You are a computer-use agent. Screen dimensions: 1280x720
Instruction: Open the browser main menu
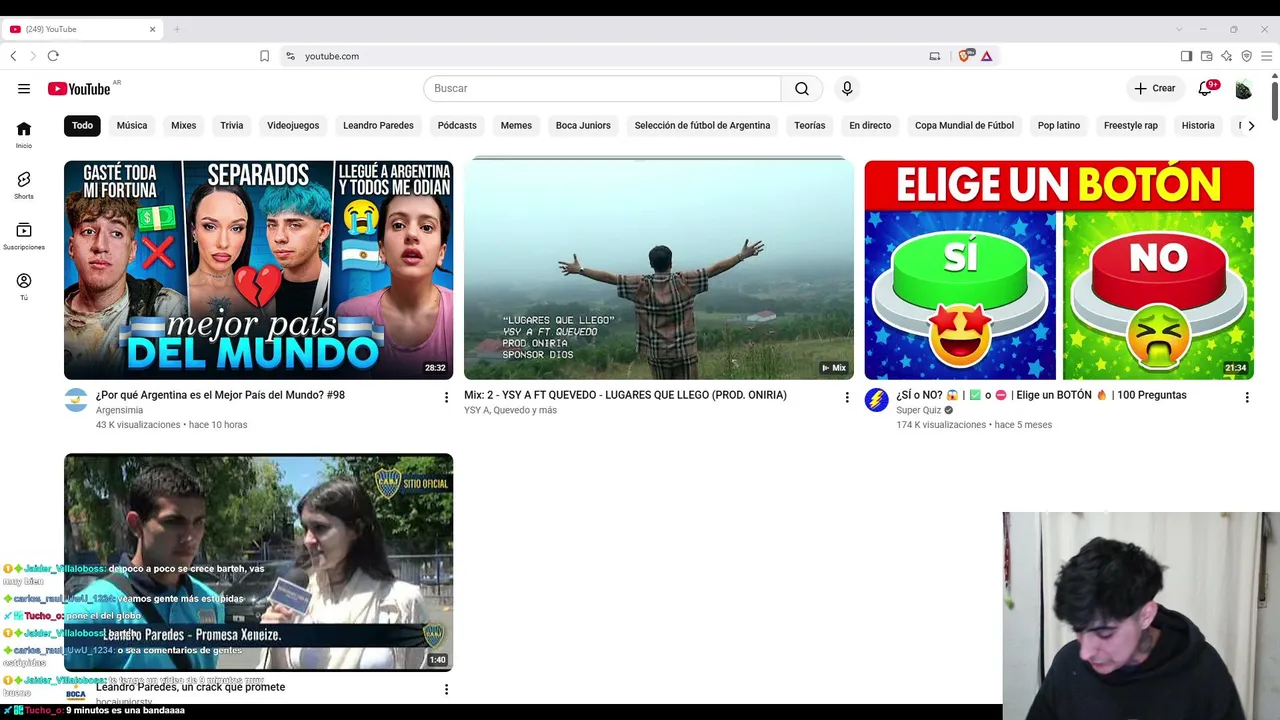point(1266,56)
